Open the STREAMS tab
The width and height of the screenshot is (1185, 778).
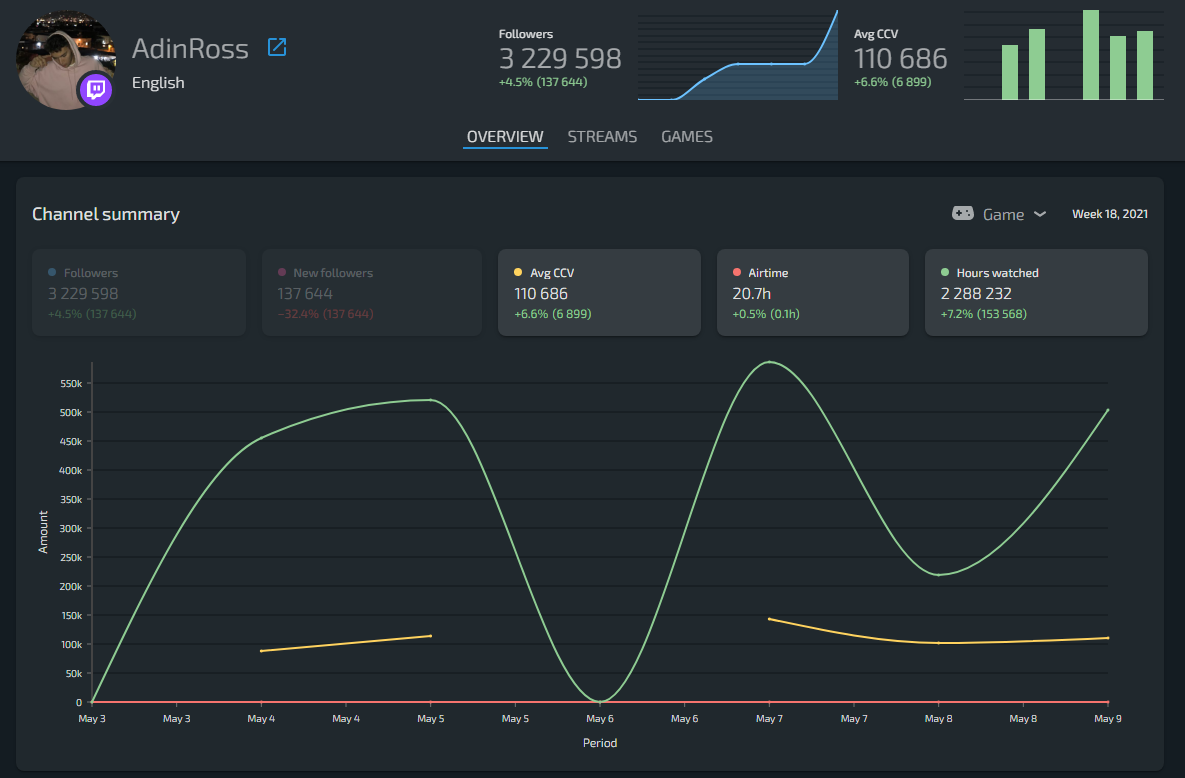pyautogui.click(x=602, y=137)
